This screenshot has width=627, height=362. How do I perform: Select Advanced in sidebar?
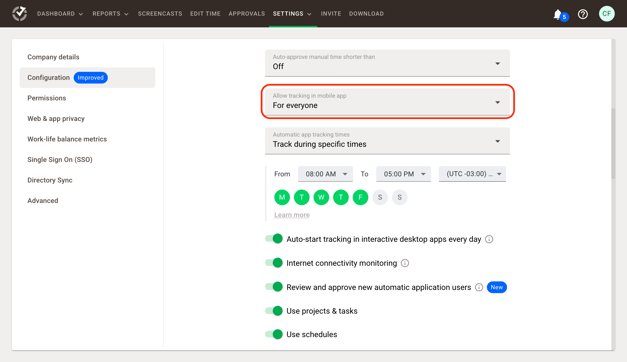tap(43, 200)
